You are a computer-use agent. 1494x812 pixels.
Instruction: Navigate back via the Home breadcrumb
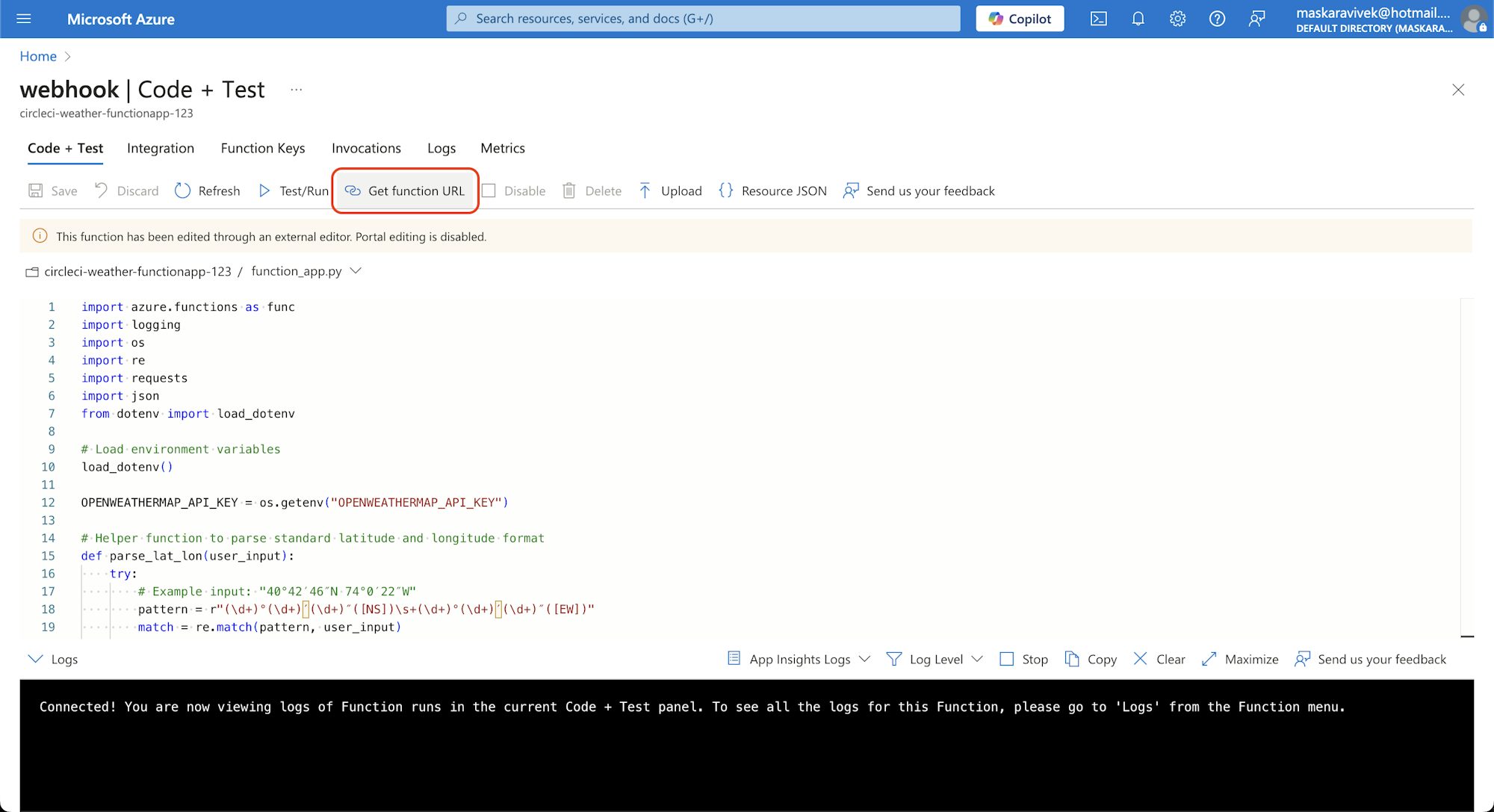click(37, 56)
